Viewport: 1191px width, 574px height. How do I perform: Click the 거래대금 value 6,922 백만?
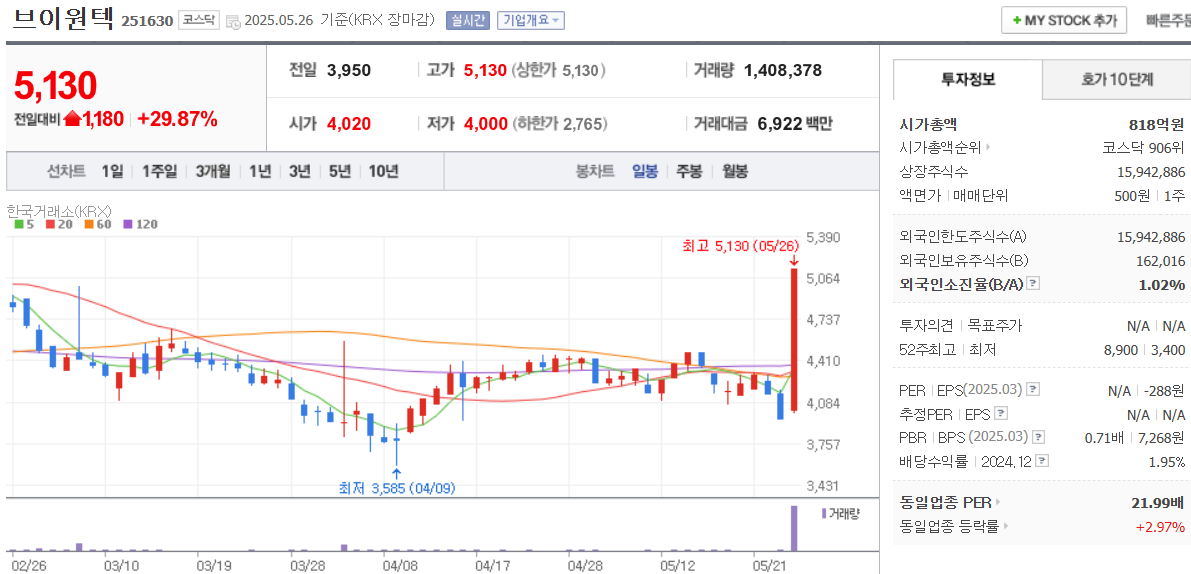coord(795,124)
